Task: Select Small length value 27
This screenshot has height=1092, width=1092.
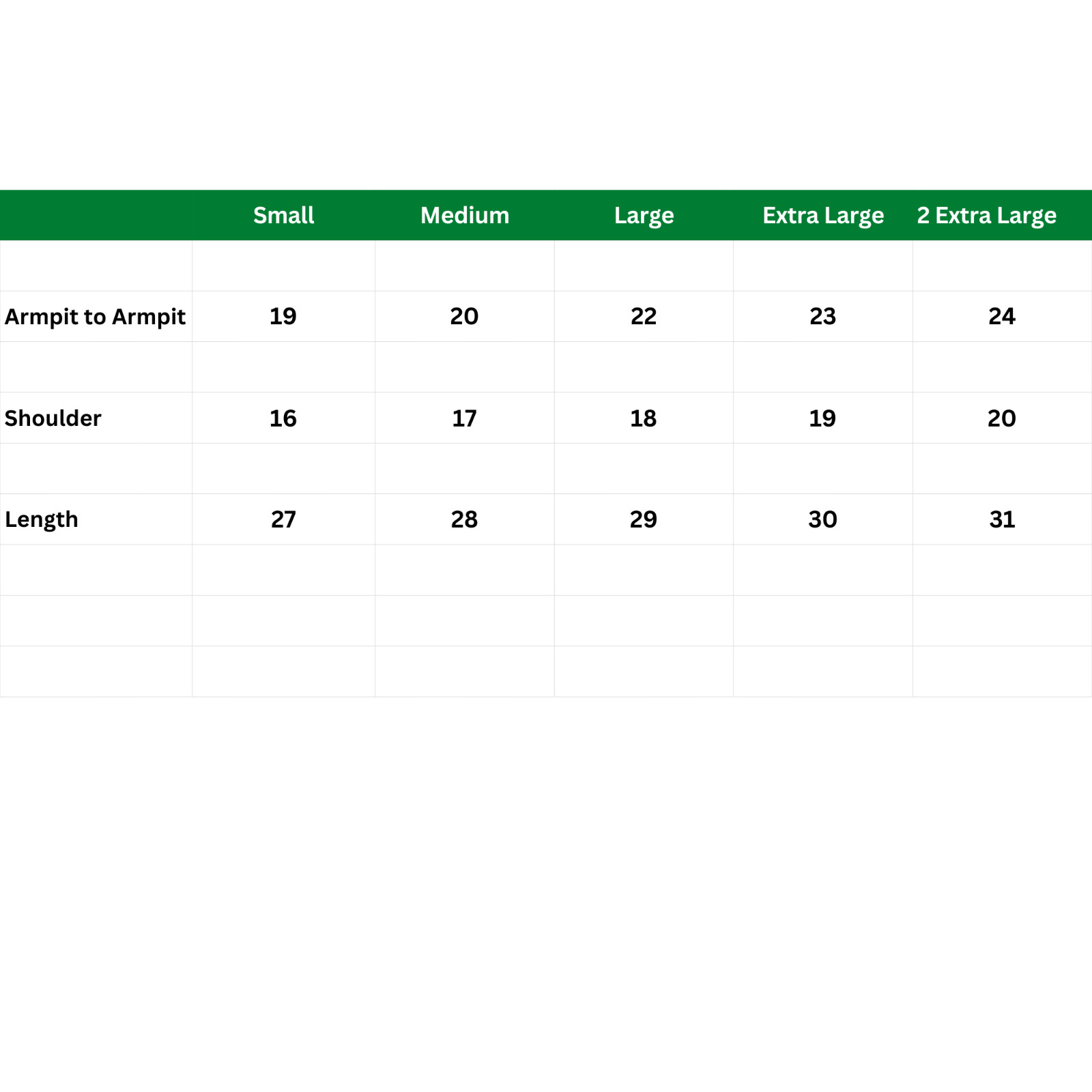Action: (x=283, y=519)
